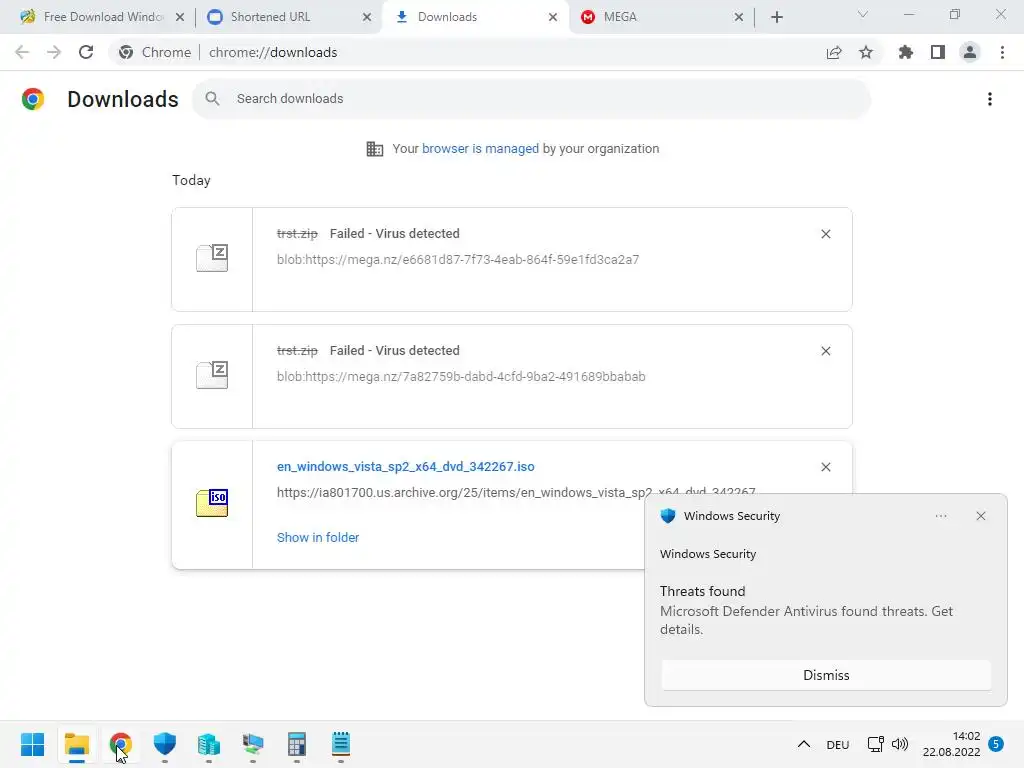The width and height of the screenshot is (1024, 768).
Task: Click the Chrome logo beside Downloads heading
Action: pyautogui.click(x=33, y=99)
